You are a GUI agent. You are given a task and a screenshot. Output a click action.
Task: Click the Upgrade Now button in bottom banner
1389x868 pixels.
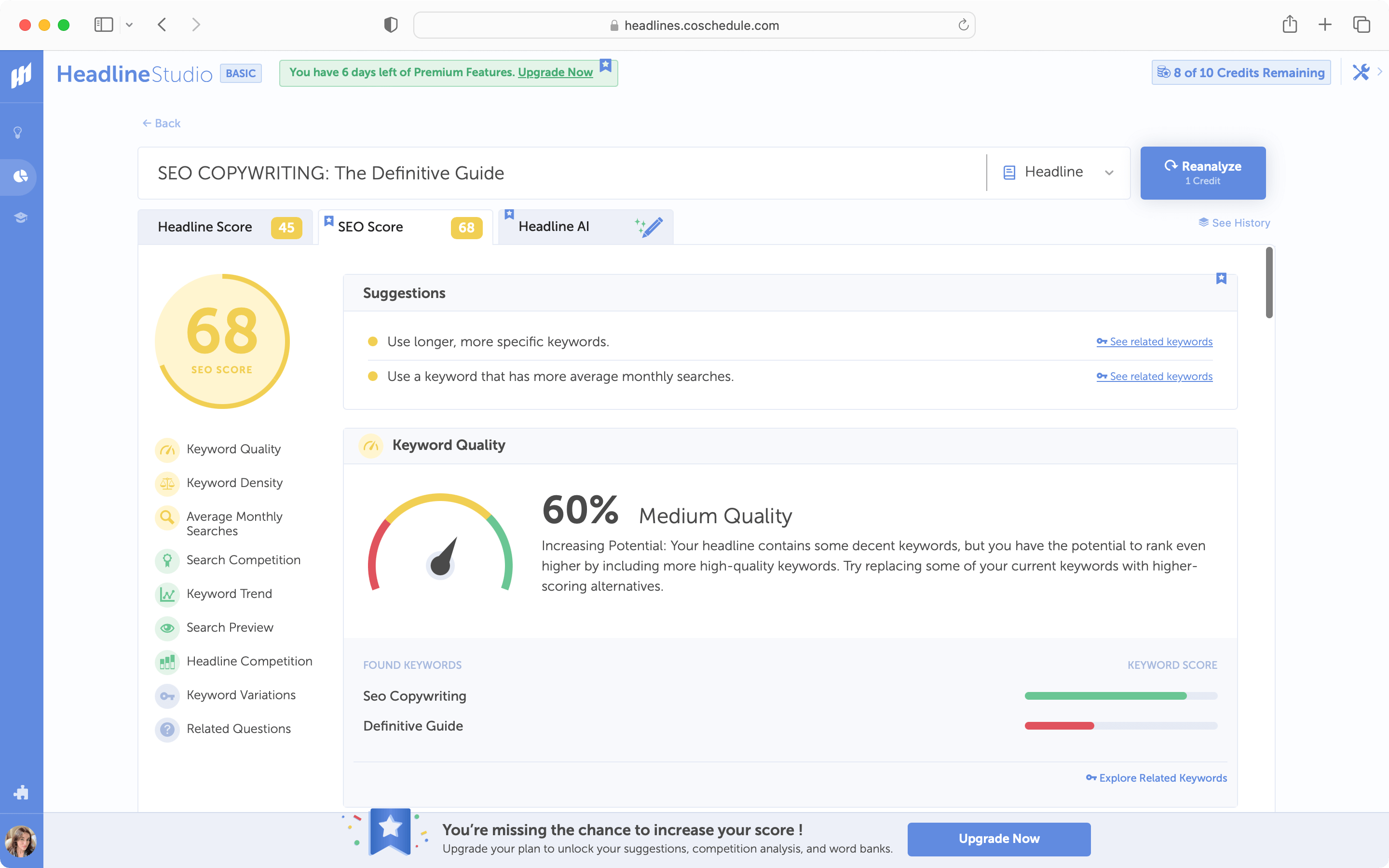click(999, 839)
